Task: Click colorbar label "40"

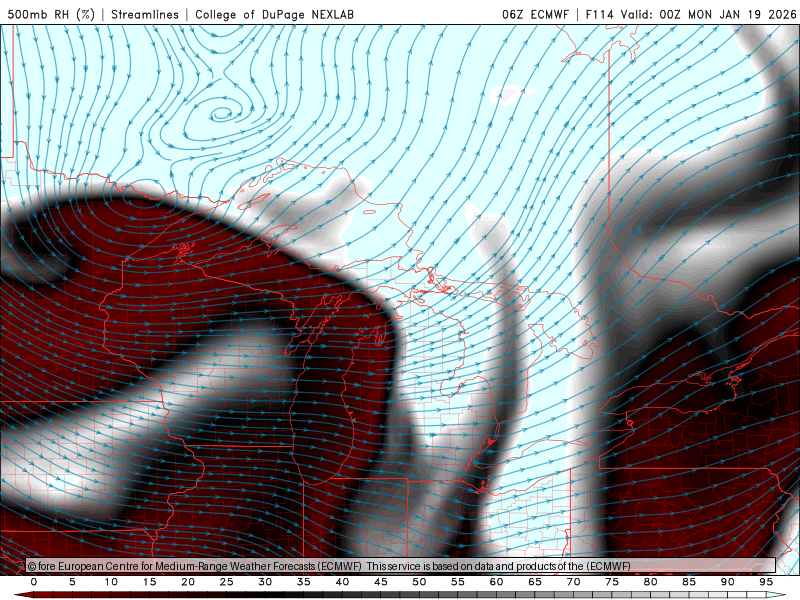Action: pos(342,582)
